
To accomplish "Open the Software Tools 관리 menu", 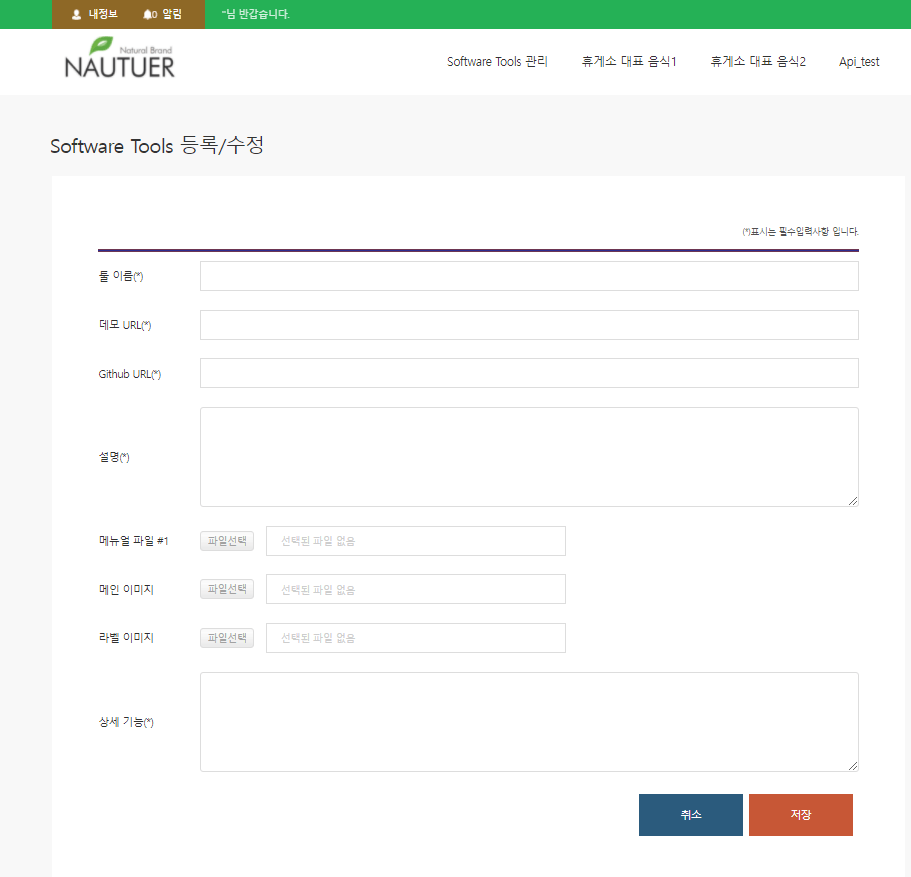I will [497, 62].
